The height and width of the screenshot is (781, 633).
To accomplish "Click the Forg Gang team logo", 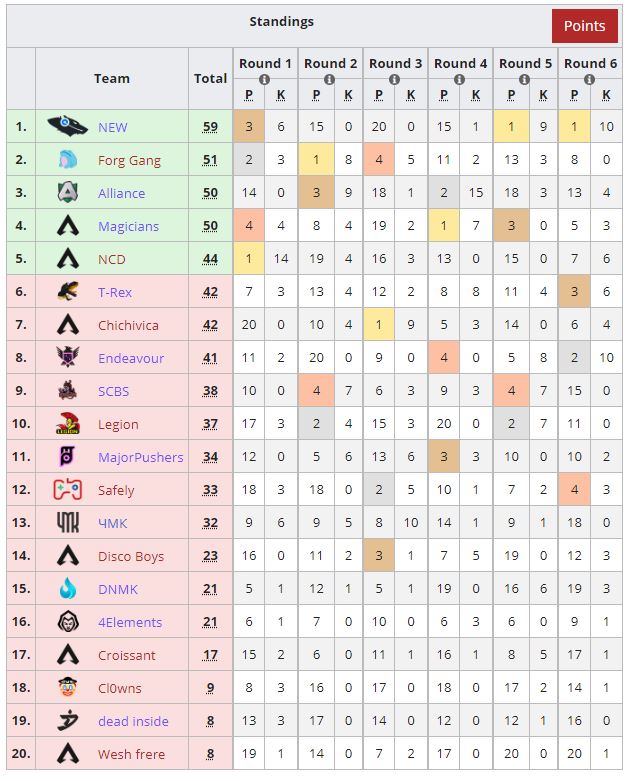I will click(x=68, y=159).
